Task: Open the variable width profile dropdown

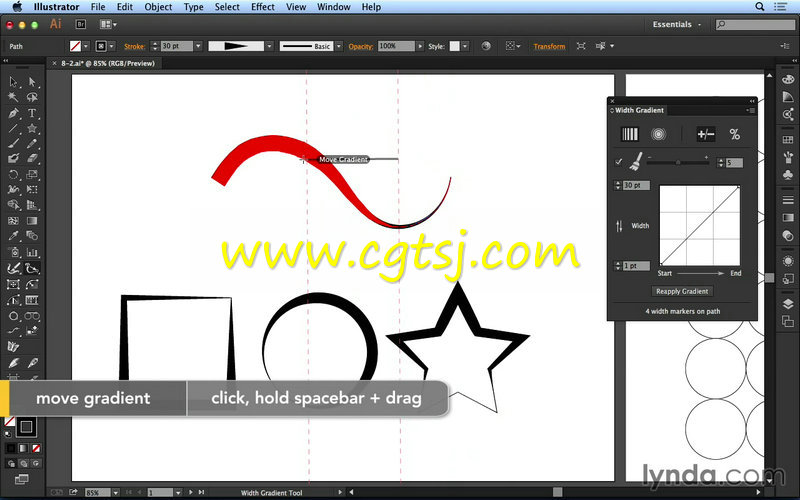Action: (x=269, y=46)
